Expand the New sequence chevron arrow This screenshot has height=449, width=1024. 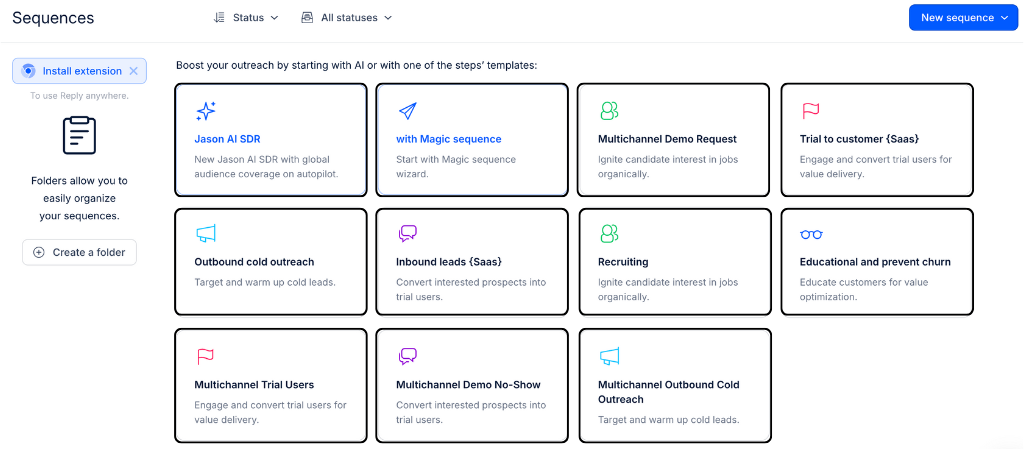click(x=1004, y=18)
